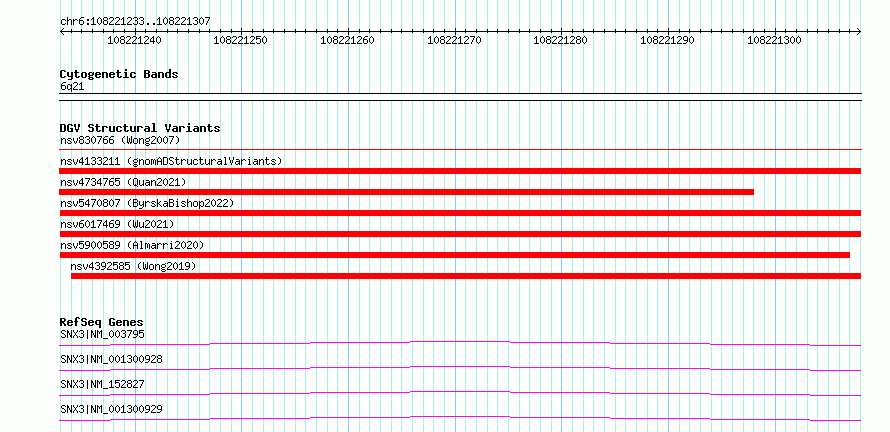Open transcript SNX3|NM_001300928 label
The height and width of the screenshot is (432, 890).
(x=111, y=359)
